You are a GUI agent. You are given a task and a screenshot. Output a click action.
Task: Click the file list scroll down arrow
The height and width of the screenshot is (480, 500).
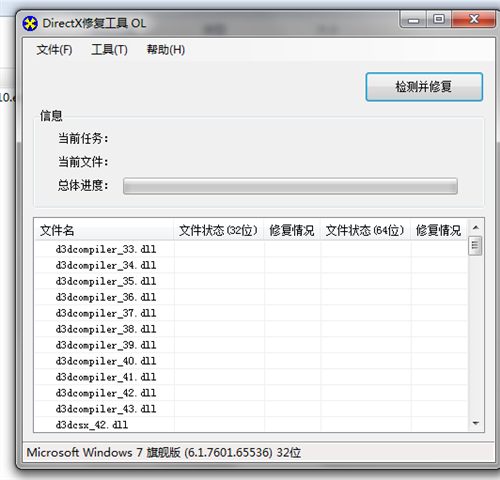click(x=476, y=423)
